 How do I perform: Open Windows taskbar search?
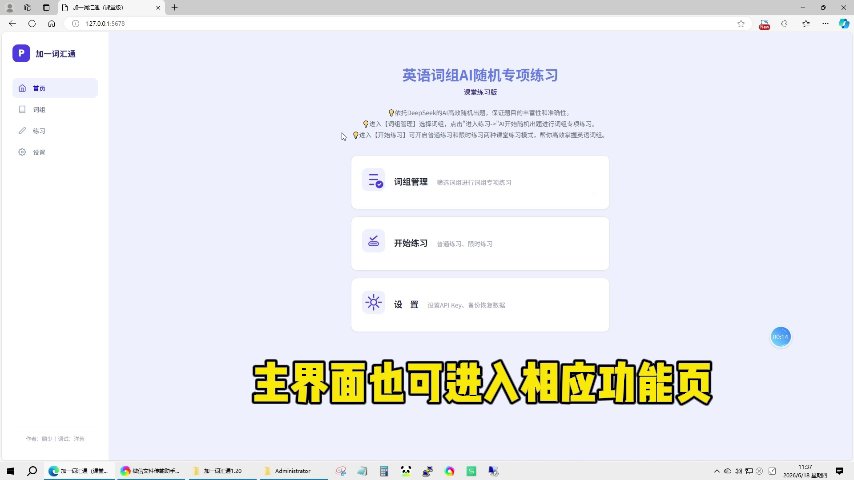click(32, 471)
